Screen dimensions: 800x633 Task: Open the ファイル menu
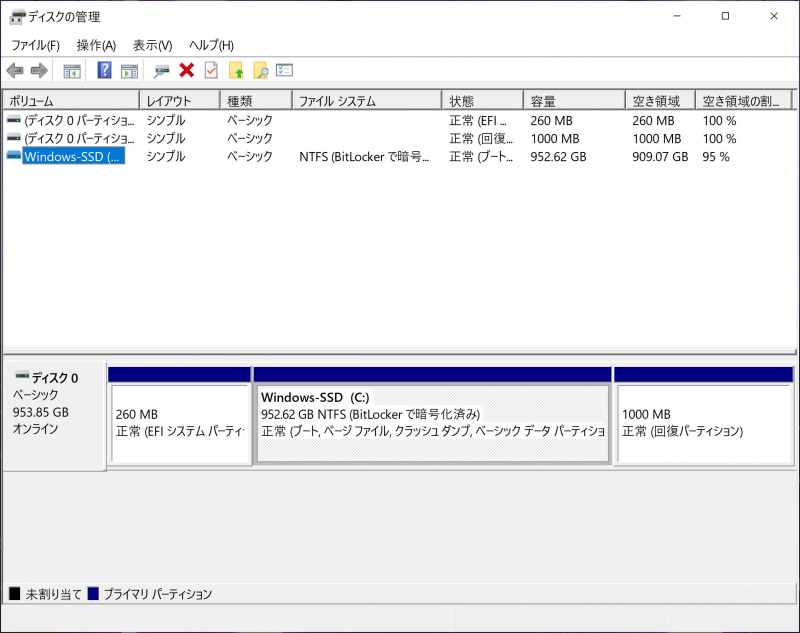35,45
